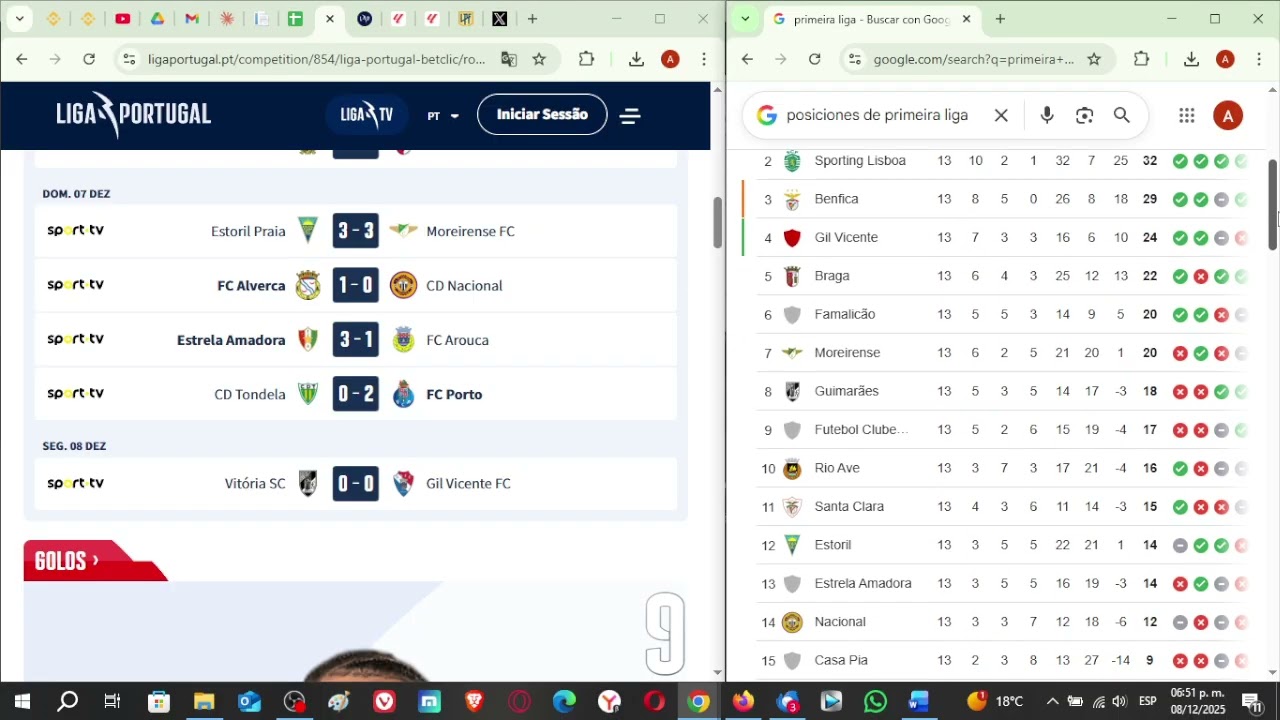
Task: Click Famalicão team row
Action: click(x=1003, y=315)
